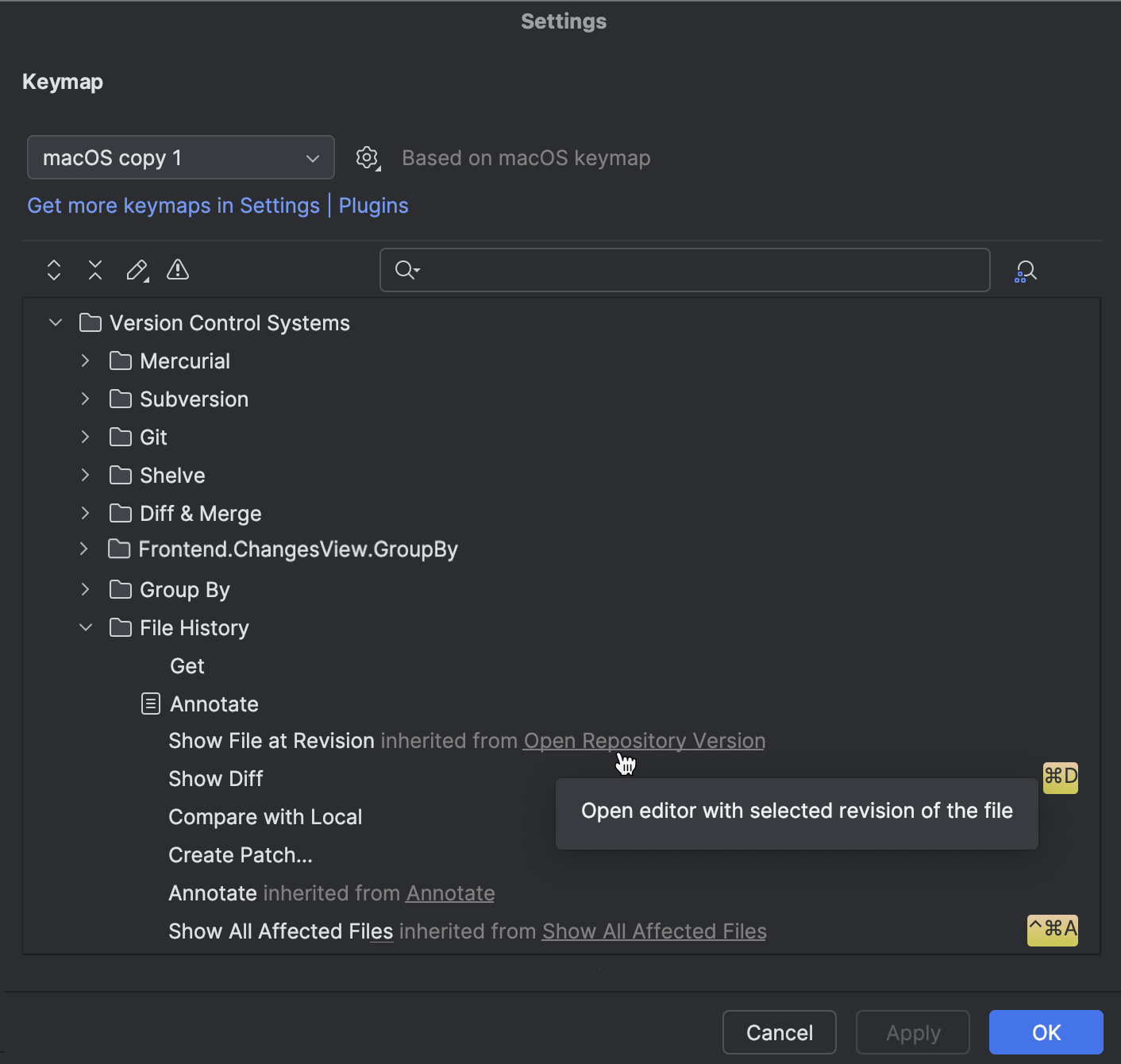Click inside the shortcut search field

click(x=683, y=270)
